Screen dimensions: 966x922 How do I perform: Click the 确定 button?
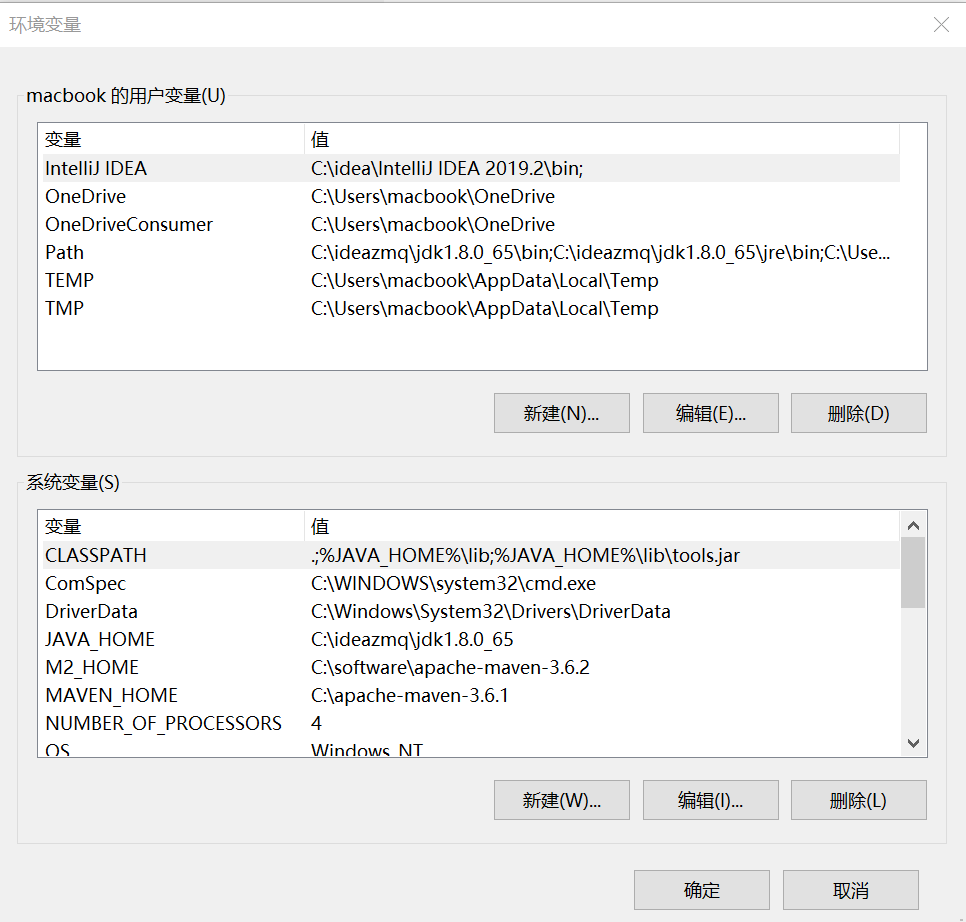(701, 889)
